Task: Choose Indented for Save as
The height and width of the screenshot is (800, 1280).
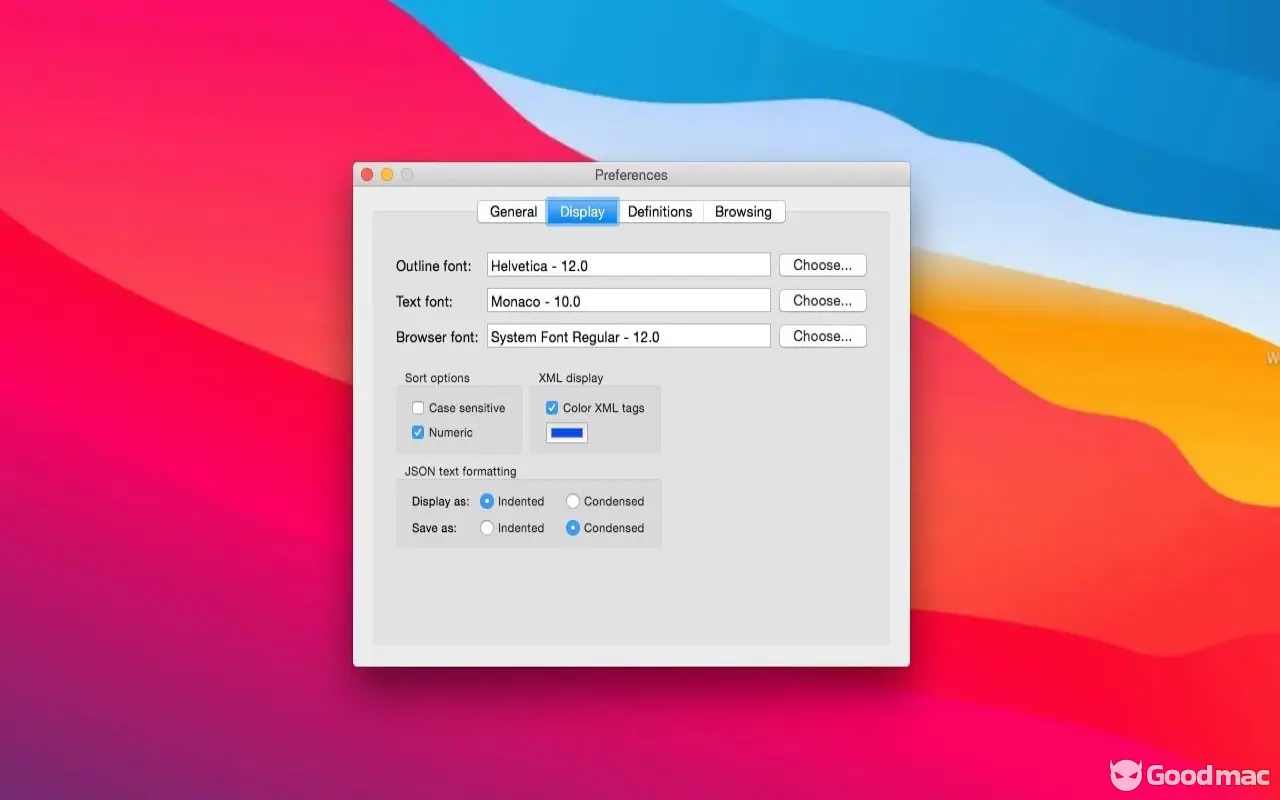Action: pyautogui.click(x=487, y=528)
